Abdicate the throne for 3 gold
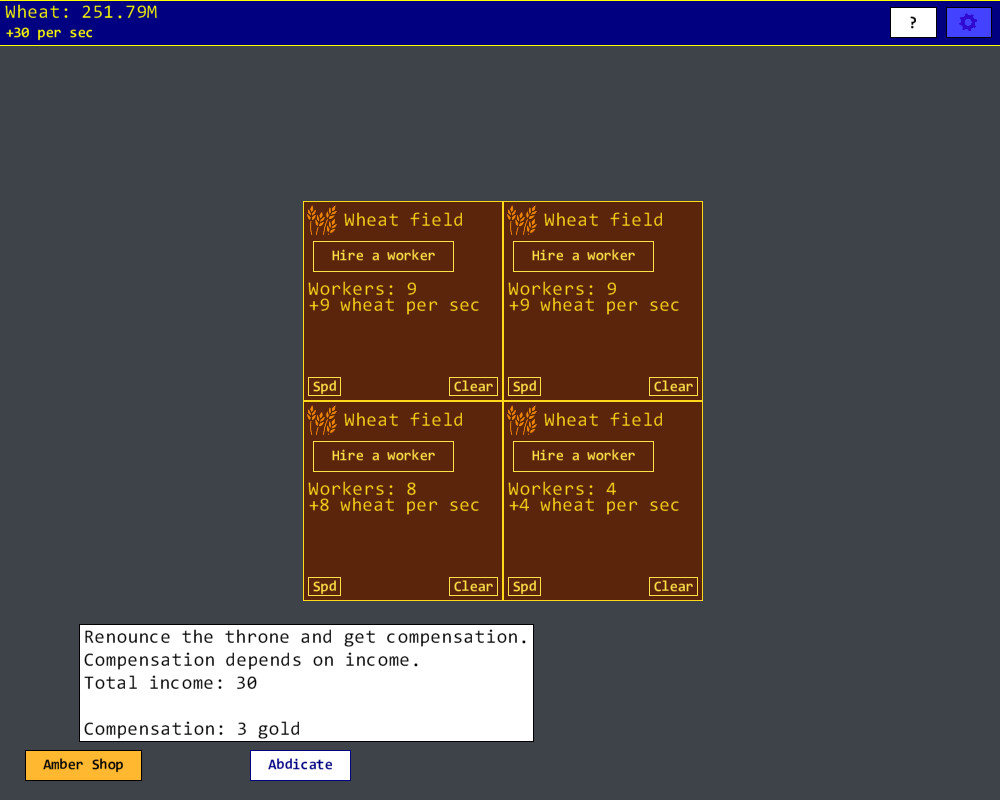The height and width of the screenshot is (800, 1000). click(300, 765)
